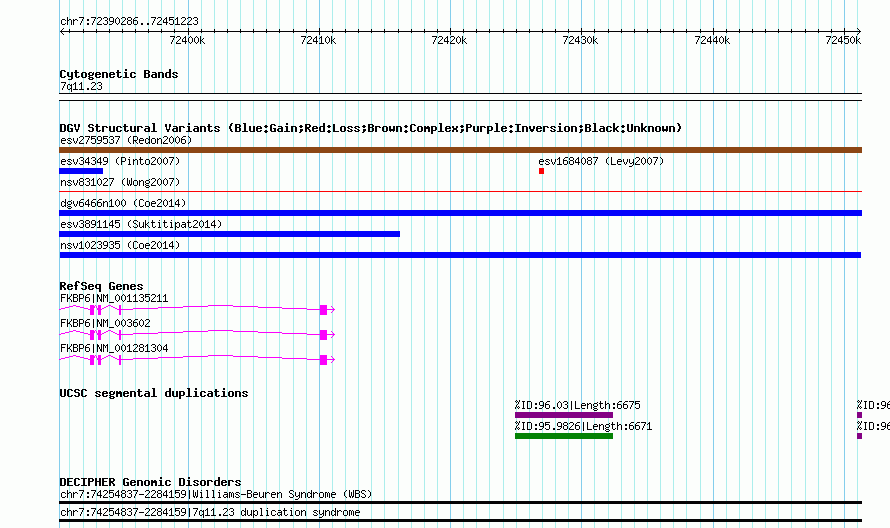The image size is (890, 528).
Task: Click the esv34349 (Pinto2007) label
Action: click(120, 161)
